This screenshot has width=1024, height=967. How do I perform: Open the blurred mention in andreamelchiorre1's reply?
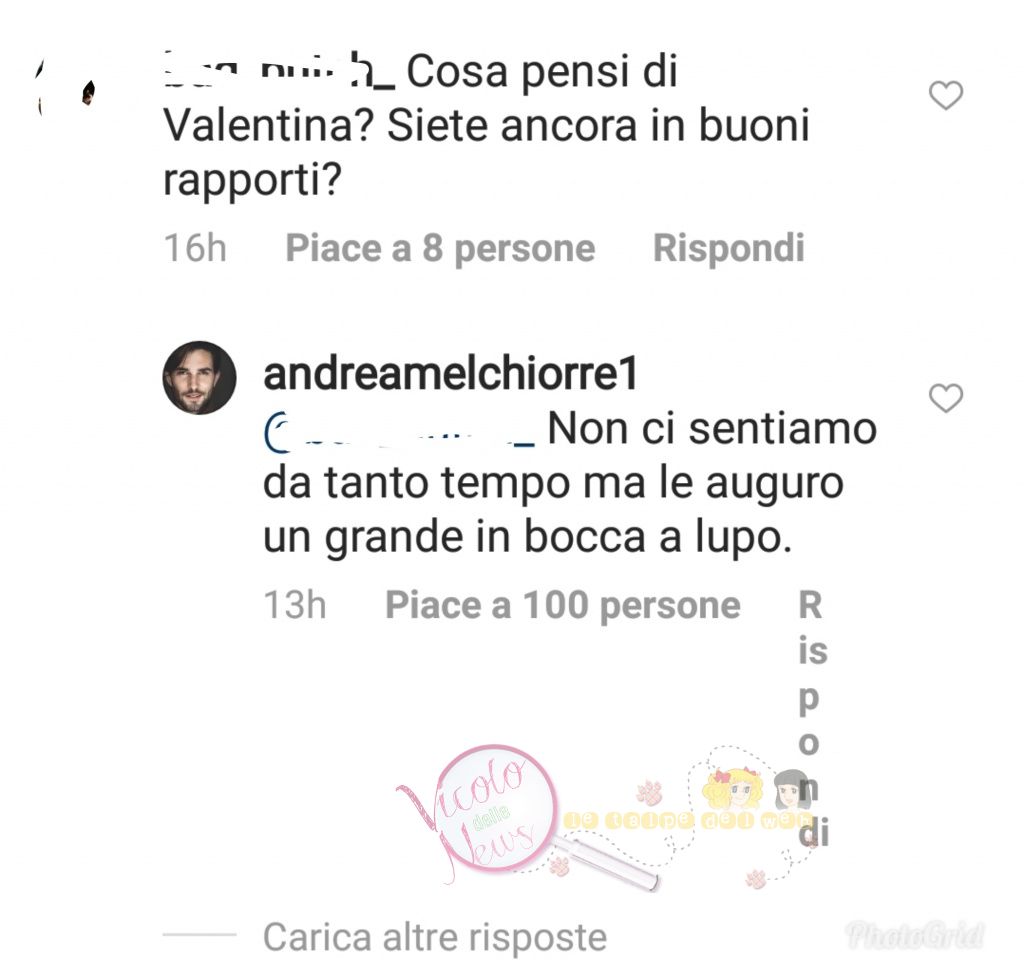click(400, 431)
